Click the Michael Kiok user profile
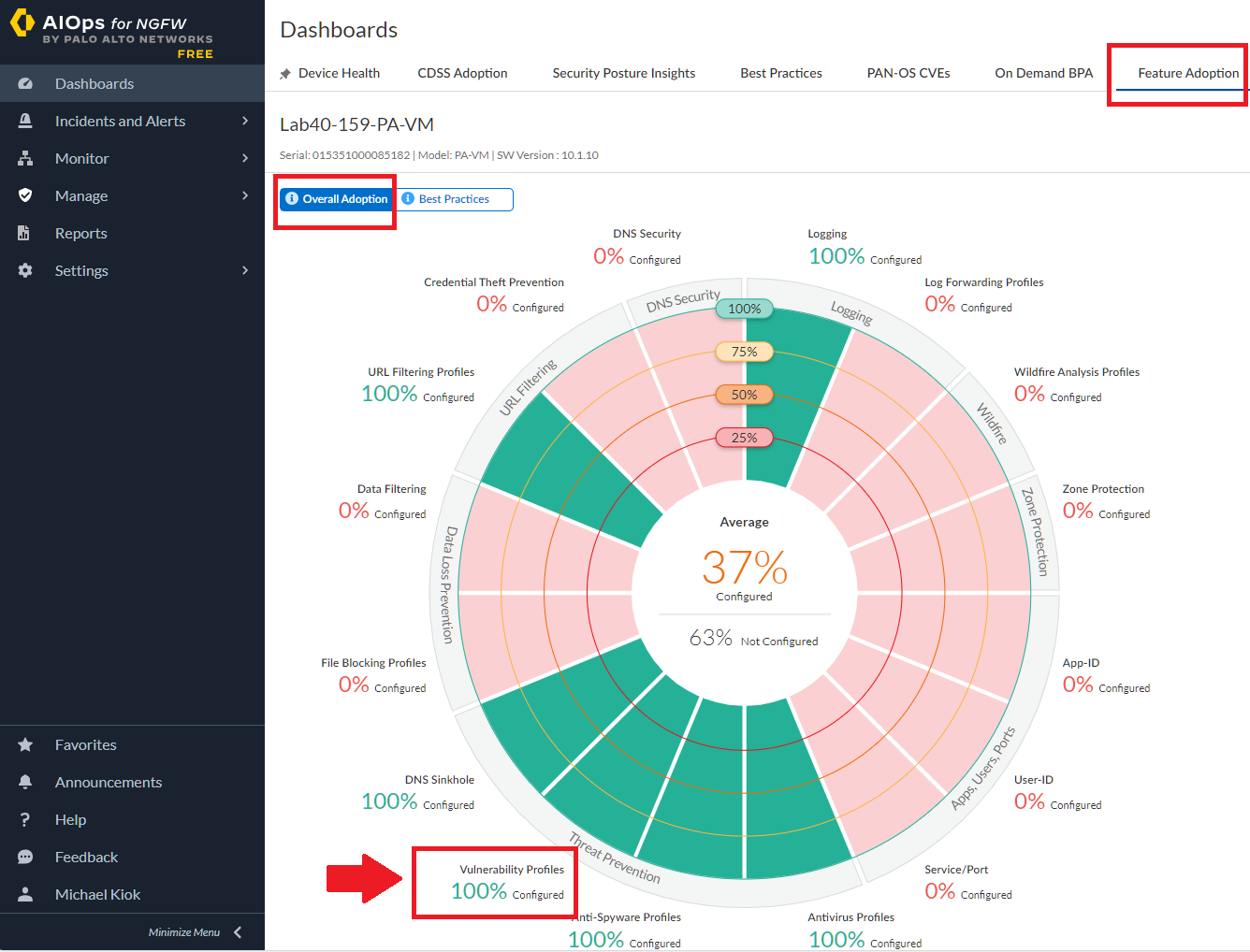The image size is (1250, 952). click(97, 895)
